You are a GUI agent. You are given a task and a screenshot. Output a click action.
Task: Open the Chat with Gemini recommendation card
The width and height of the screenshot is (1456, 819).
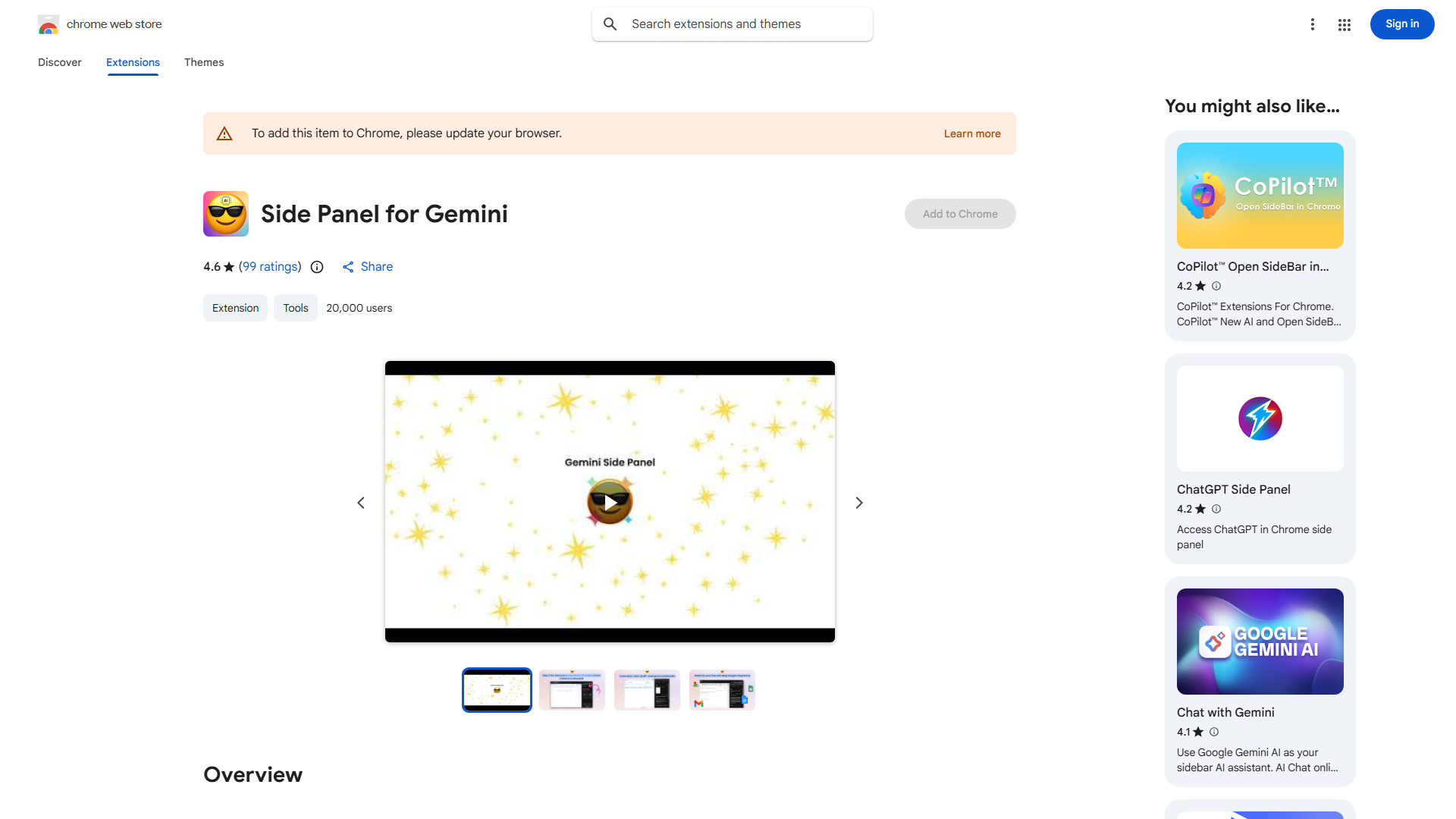1260,682
